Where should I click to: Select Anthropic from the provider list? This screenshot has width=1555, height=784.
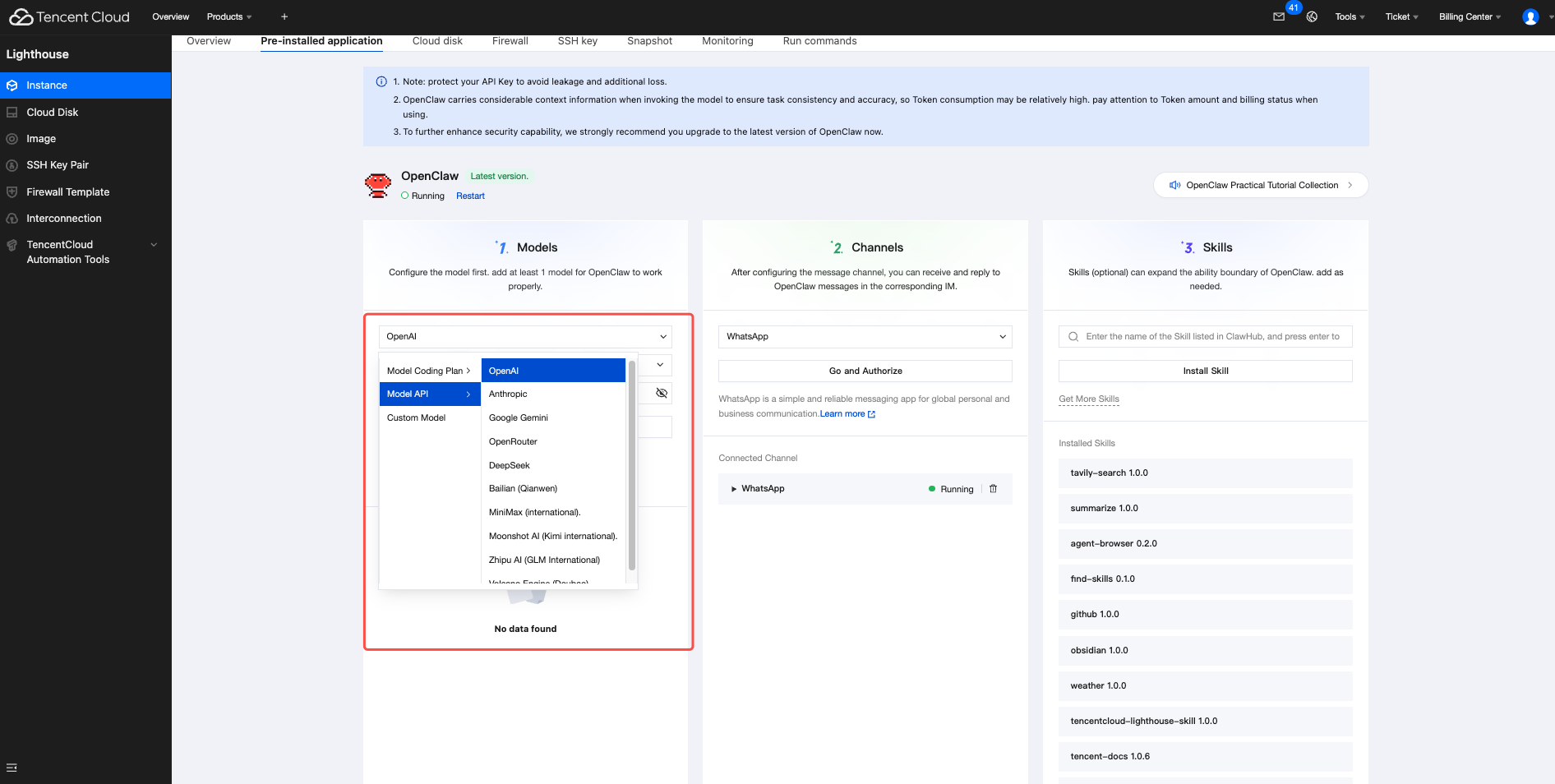(x=508, y=394)
